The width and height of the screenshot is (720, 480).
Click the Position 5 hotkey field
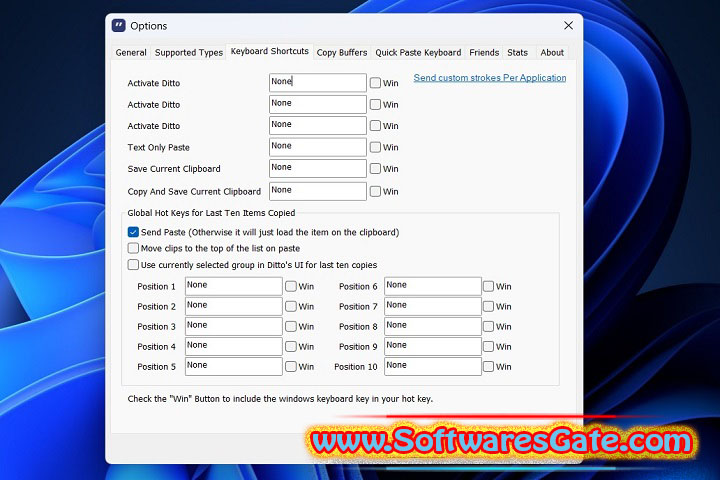234,367
